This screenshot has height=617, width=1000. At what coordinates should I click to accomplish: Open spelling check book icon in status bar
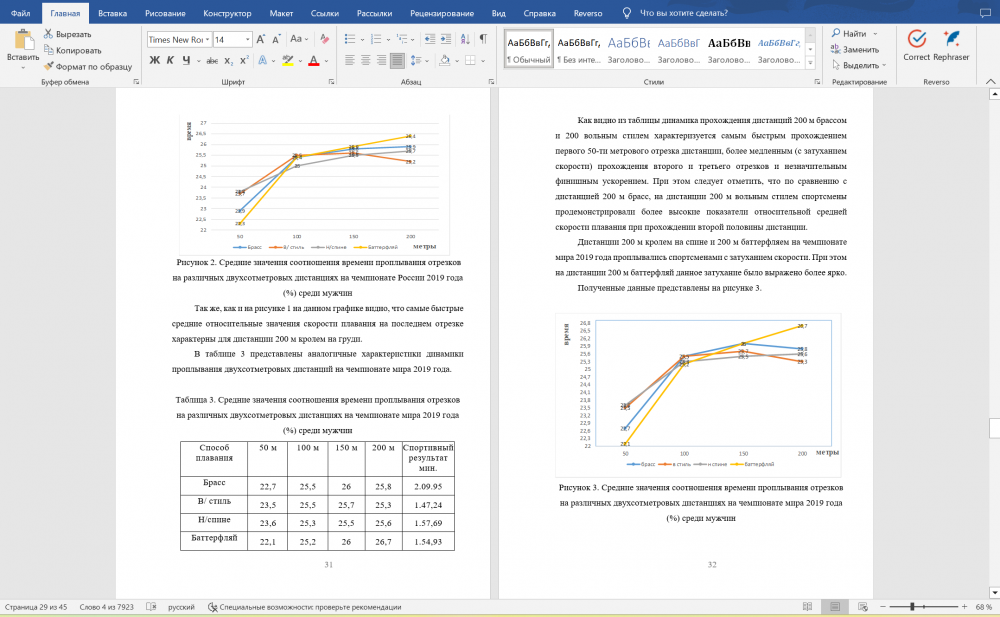coord(151,607)
